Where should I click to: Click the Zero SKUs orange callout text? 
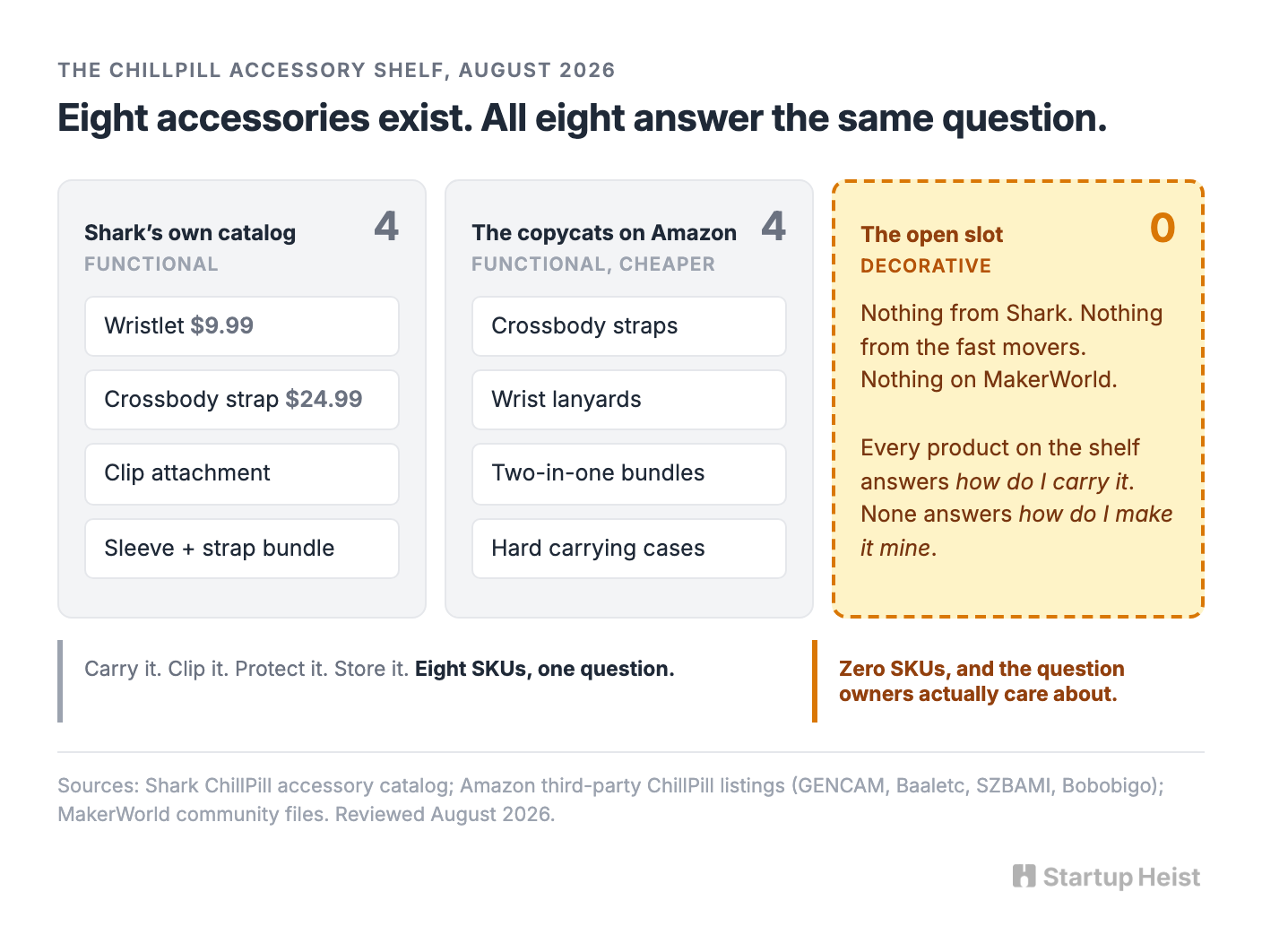point(981,681)
